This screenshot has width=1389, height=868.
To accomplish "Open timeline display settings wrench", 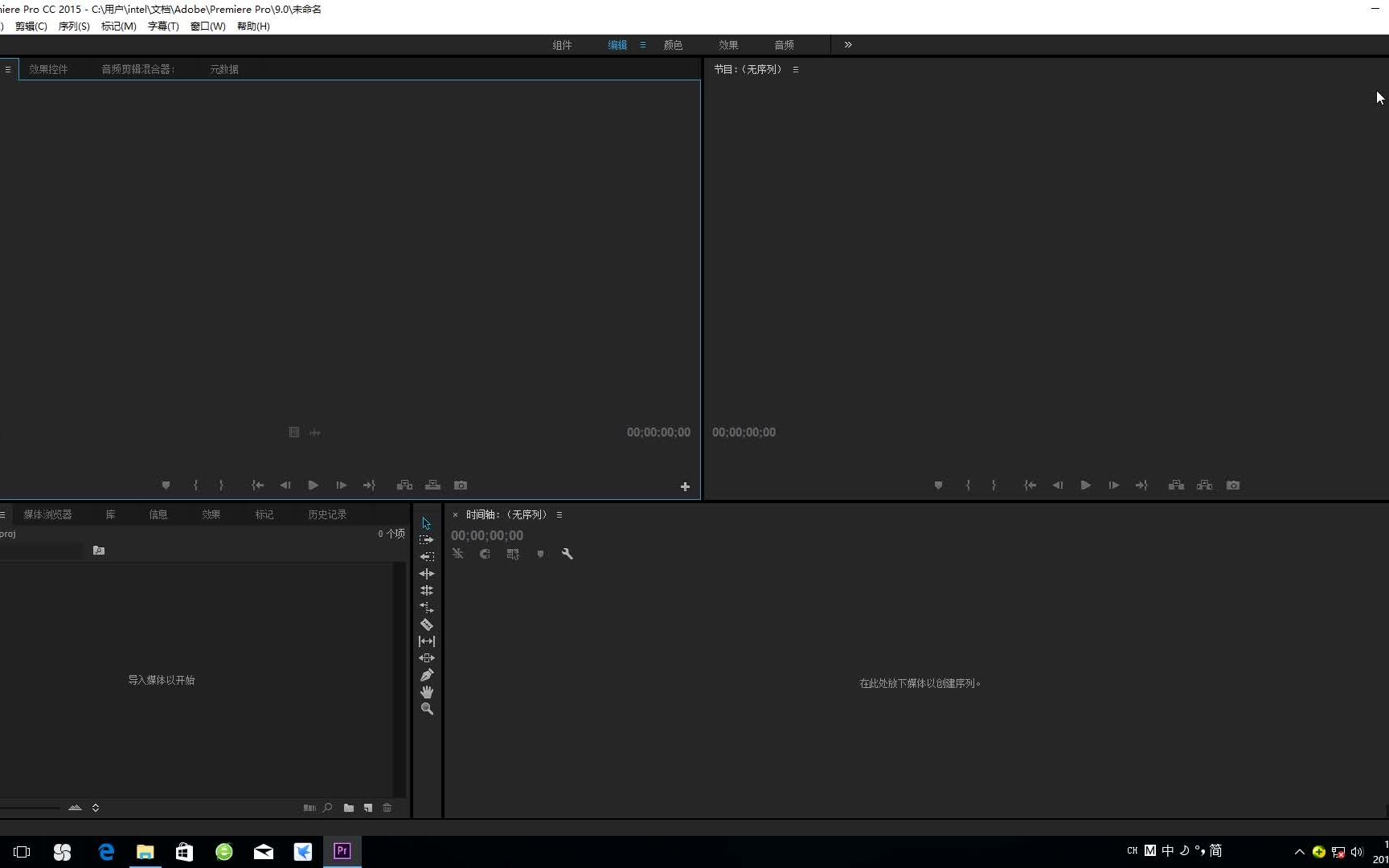I will point(567,554).
